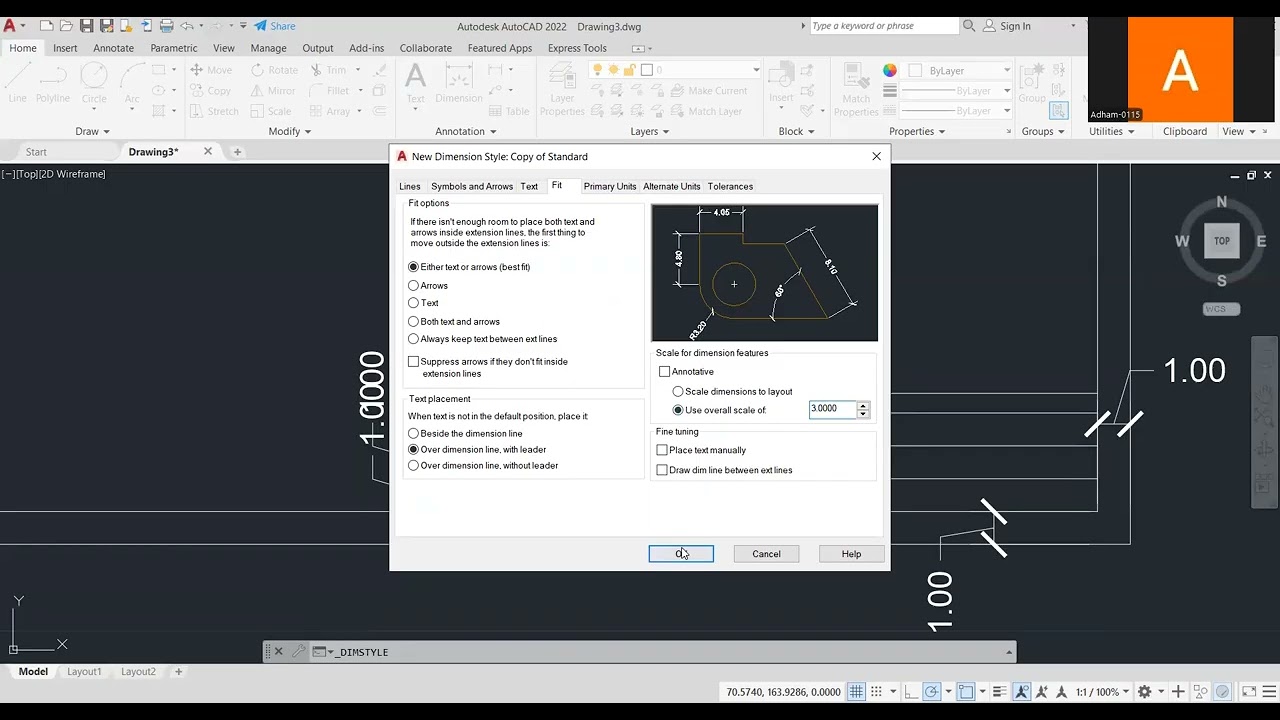1280x720 pixels.
Task: Click the Undo arrow icon
Action: coord(186,26)
